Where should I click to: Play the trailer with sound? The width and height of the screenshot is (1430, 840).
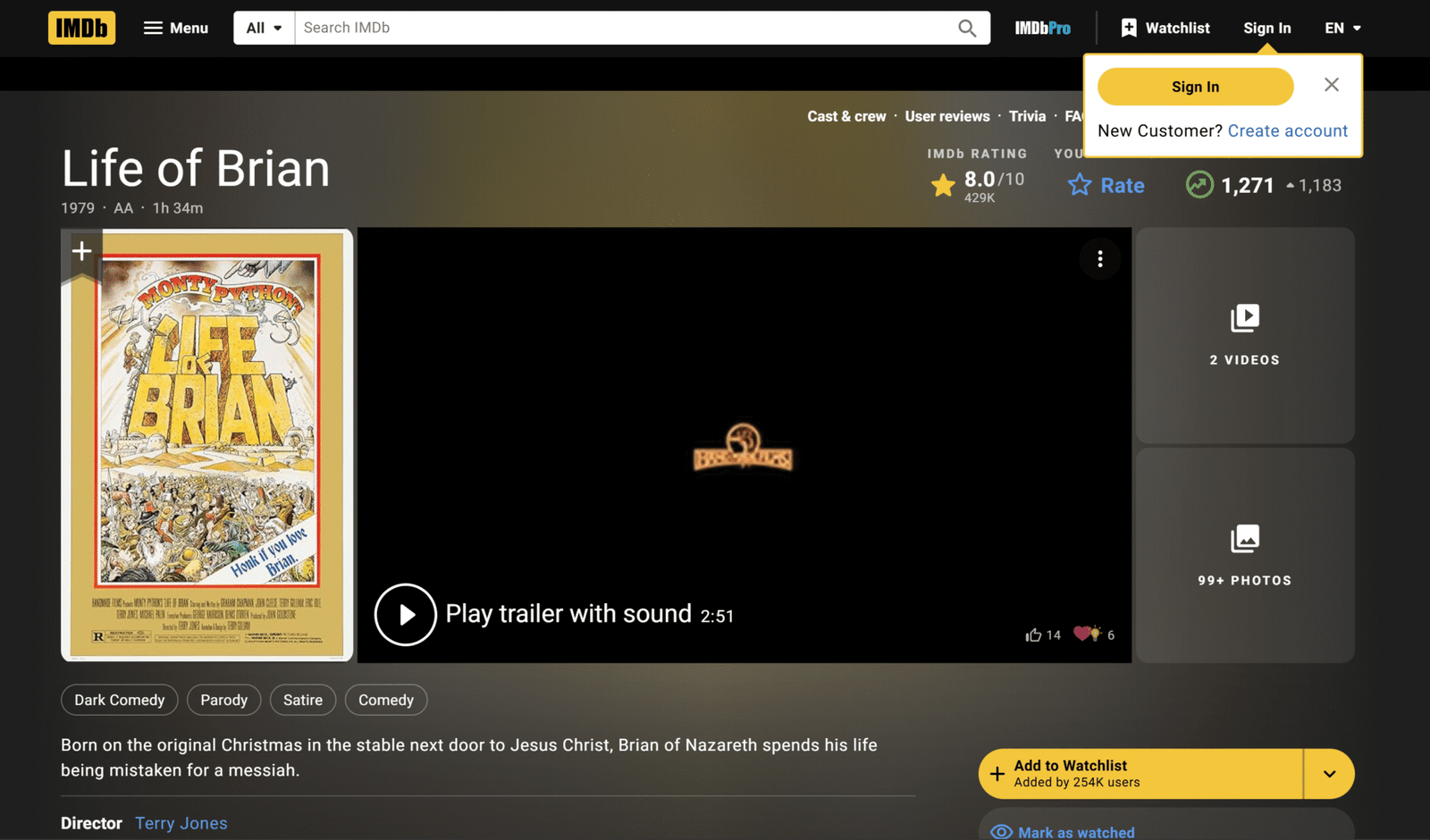406,615
